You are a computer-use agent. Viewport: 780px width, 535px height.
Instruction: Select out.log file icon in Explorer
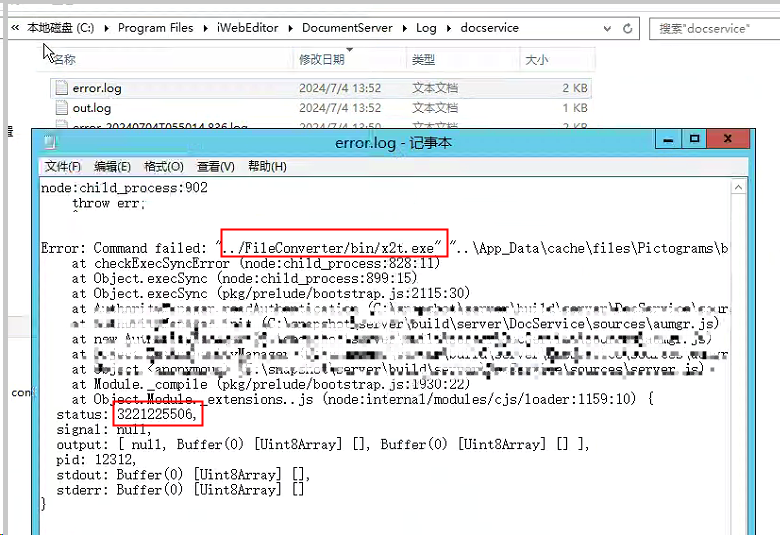[61, 107]
